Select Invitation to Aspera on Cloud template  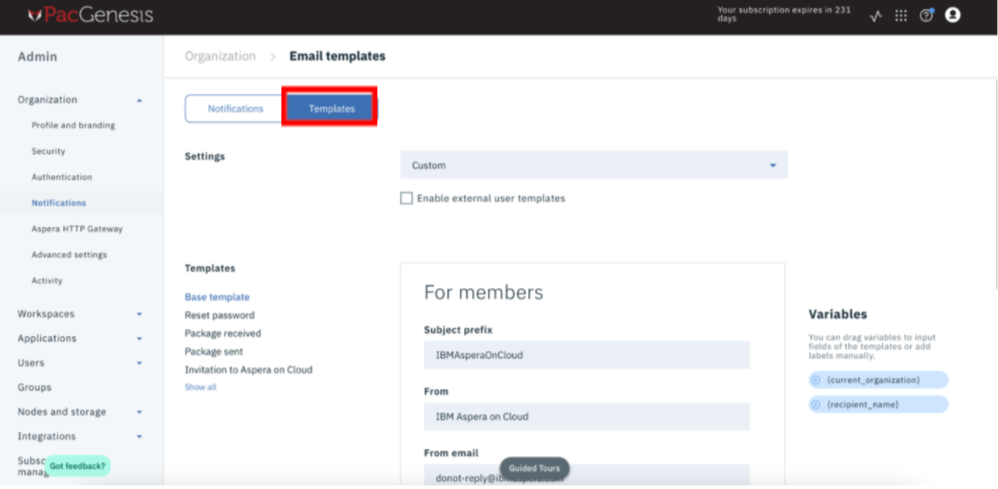point(249,369)
